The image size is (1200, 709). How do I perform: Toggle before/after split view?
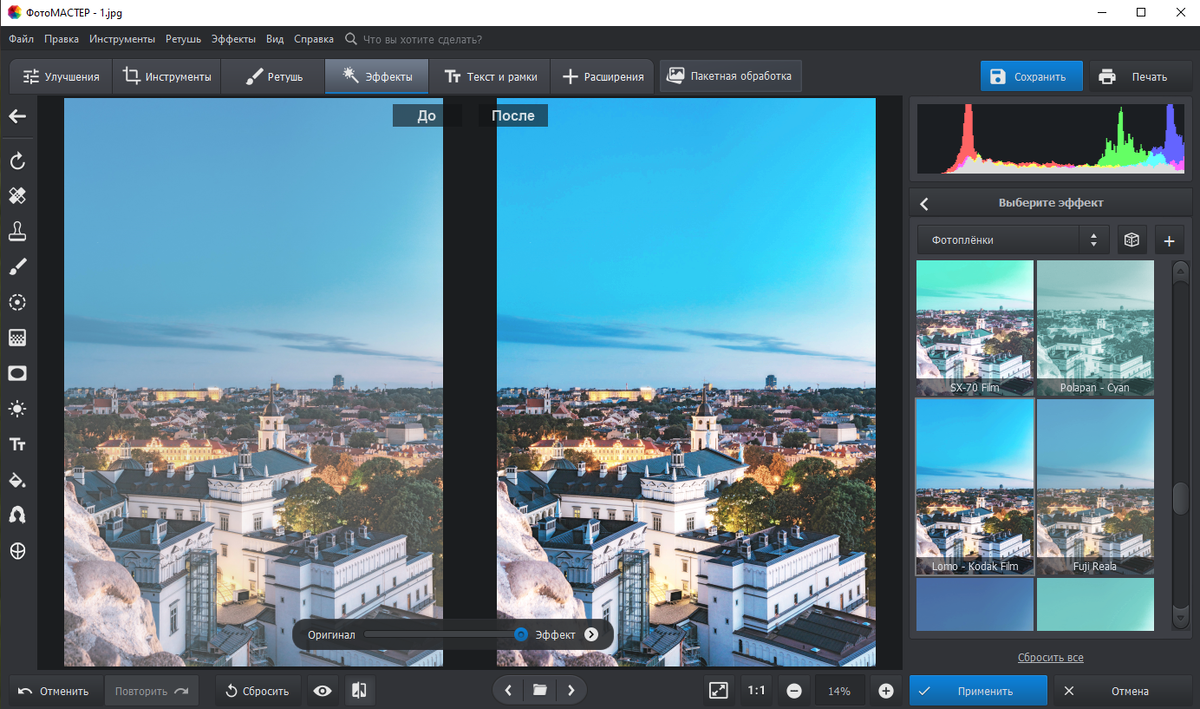click(x=359, y=691)
